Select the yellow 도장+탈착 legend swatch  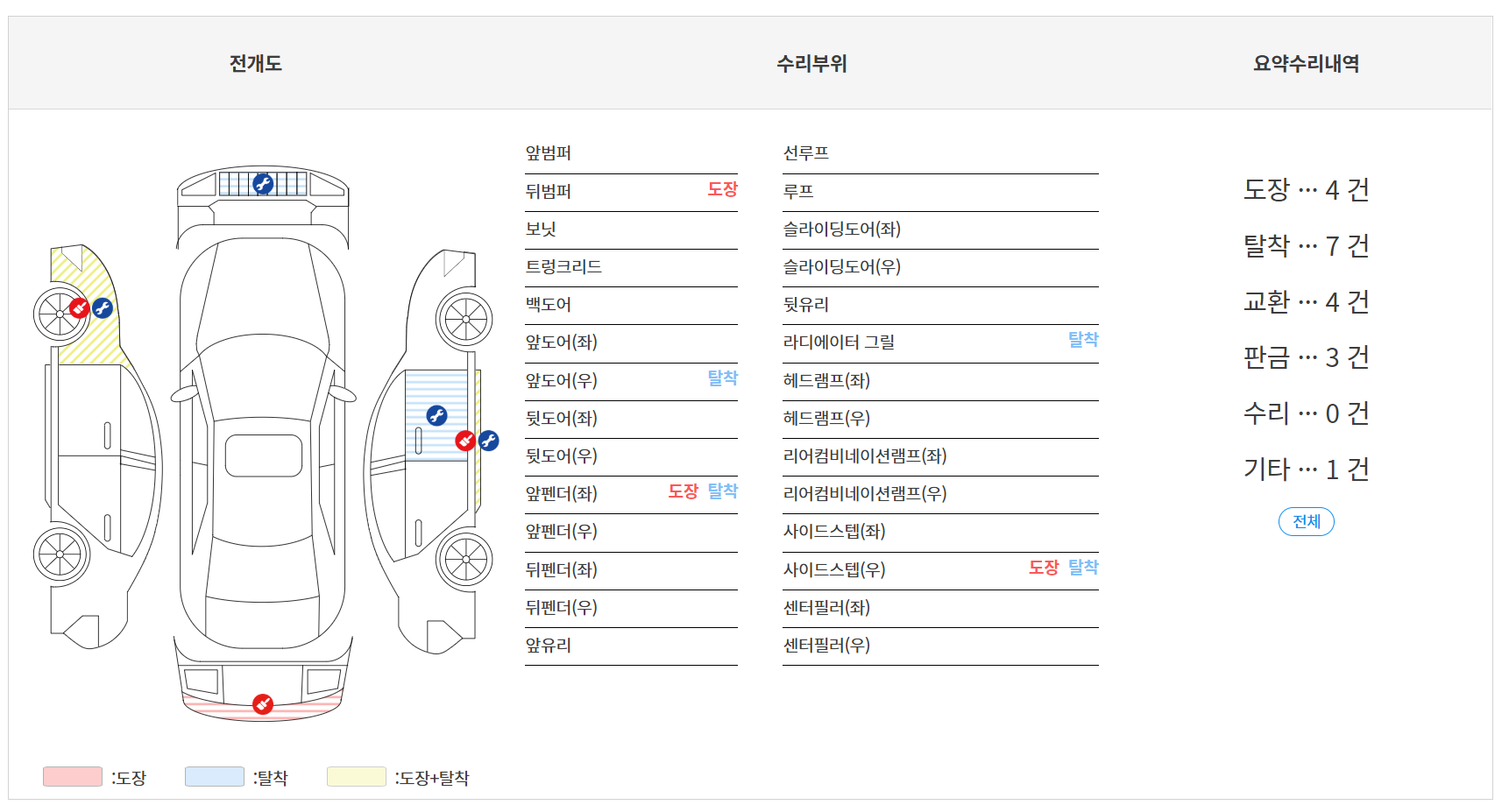tap(357, 777)
